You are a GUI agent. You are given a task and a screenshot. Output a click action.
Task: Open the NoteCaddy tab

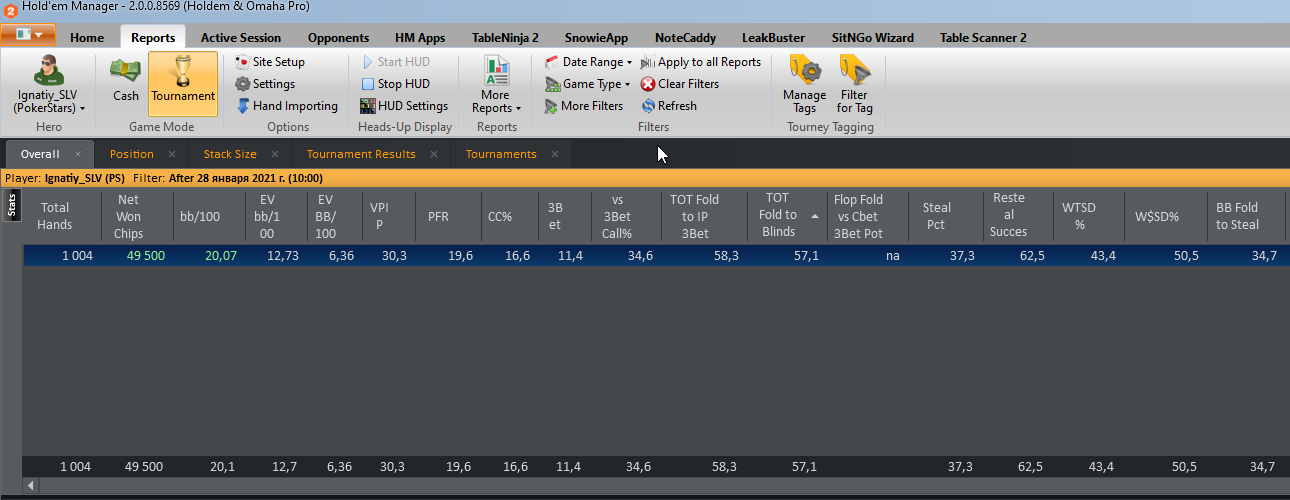[687, 38]
